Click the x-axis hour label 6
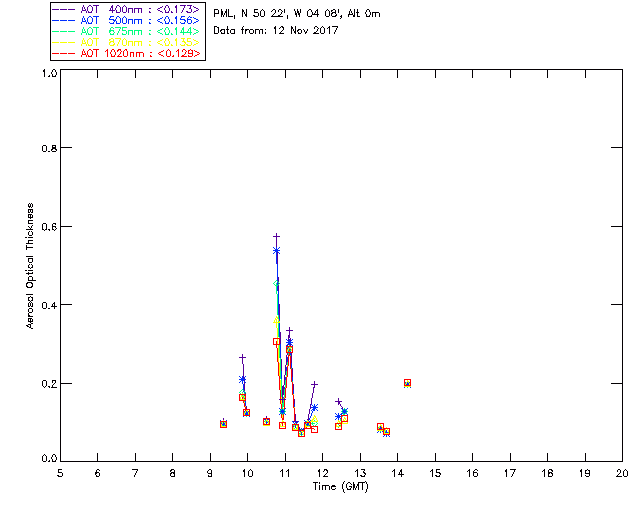The width and height of the screenshot is (640, 512). [98, 473]
